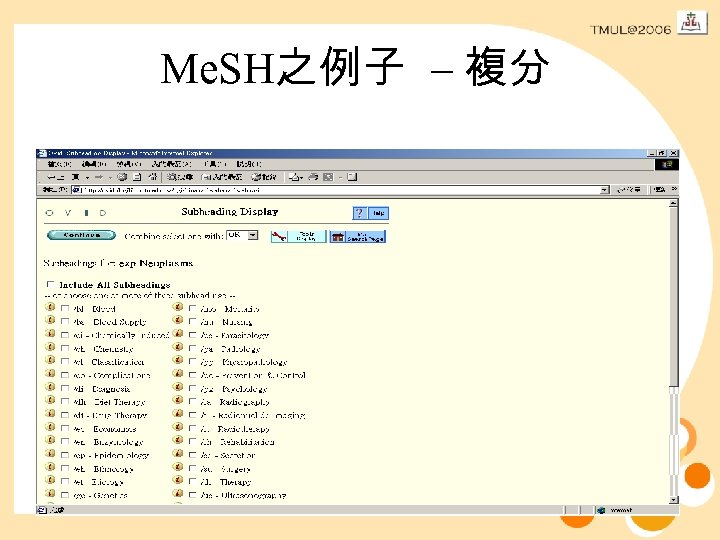Click the page scrollbar down arrow
This screenshot has width=720, height=540.
pos(674,500)
